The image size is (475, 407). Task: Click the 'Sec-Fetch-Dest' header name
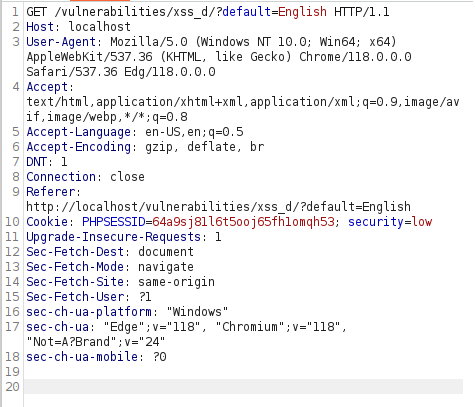[x=75, y=252]
